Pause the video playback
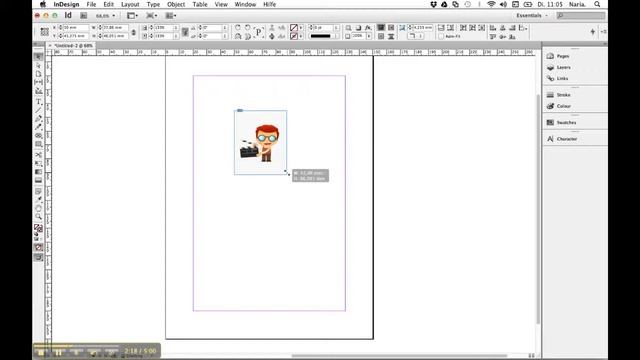The image size is (640, 360). 58,352
